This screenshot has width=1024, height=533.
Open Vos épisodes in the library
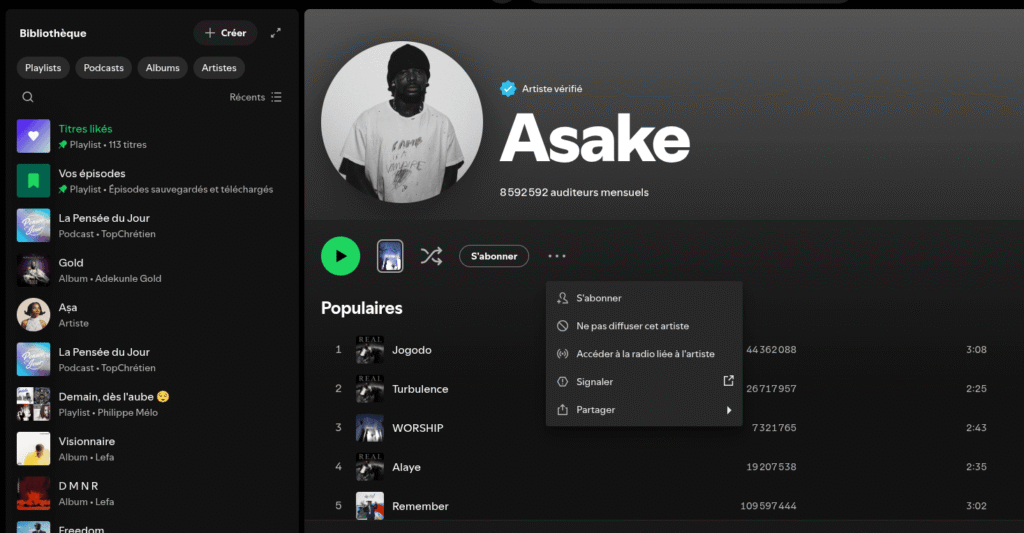point(152,181)
